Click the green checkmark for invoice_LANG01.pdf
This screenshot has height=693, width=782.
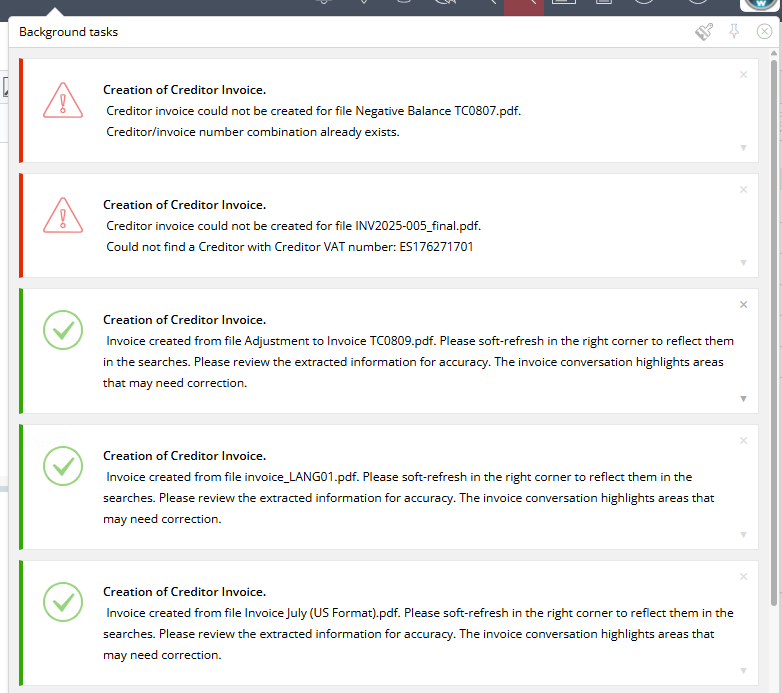pos(63,466)
